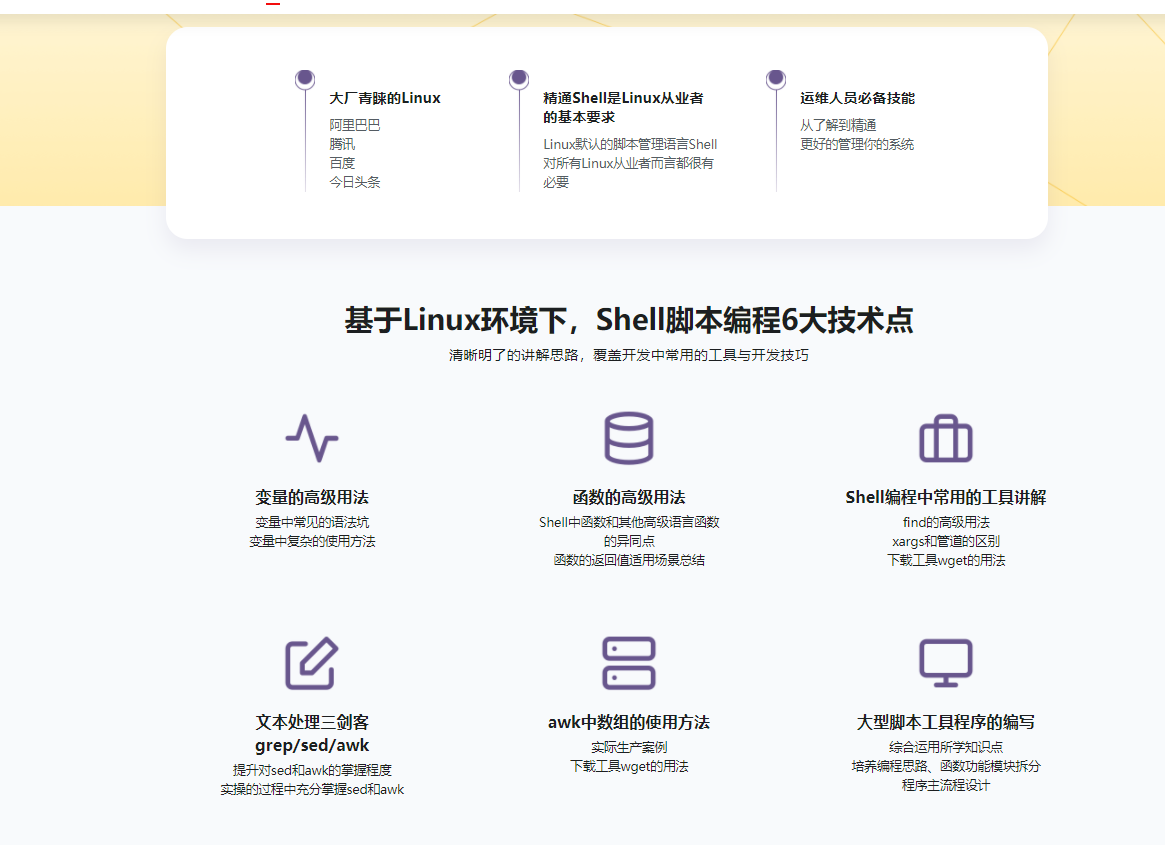The height and width of the screenshot is (845, 1165).
Task: Click the server stack icon above awk中数组的使用方法
Action: pos(630,662)
